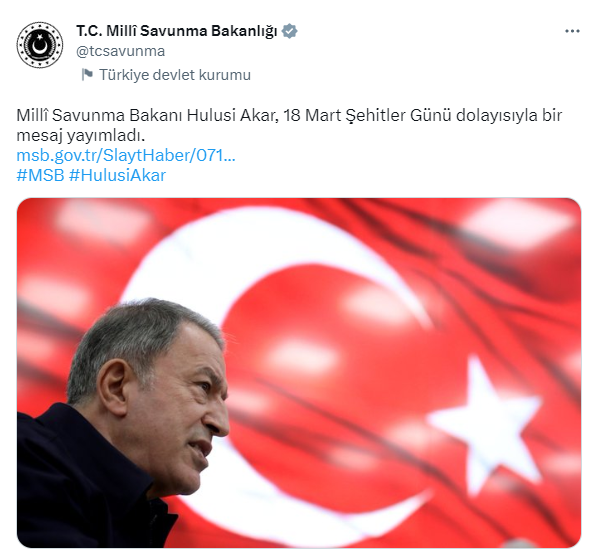The width and height of the screenshot is (594, 556).
Task: Select the #HulusiAkar hashtag
Action: click(x=117, y=175)
